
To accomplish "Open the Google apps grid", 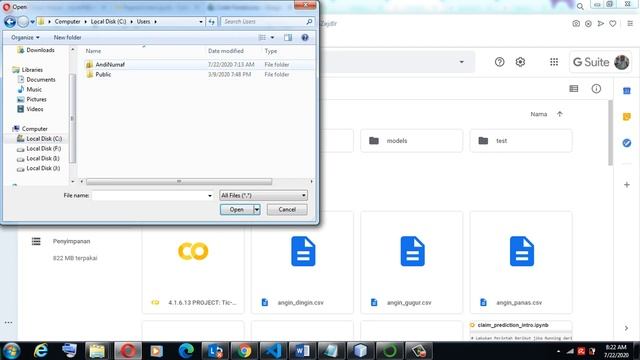I will point(554,62).
